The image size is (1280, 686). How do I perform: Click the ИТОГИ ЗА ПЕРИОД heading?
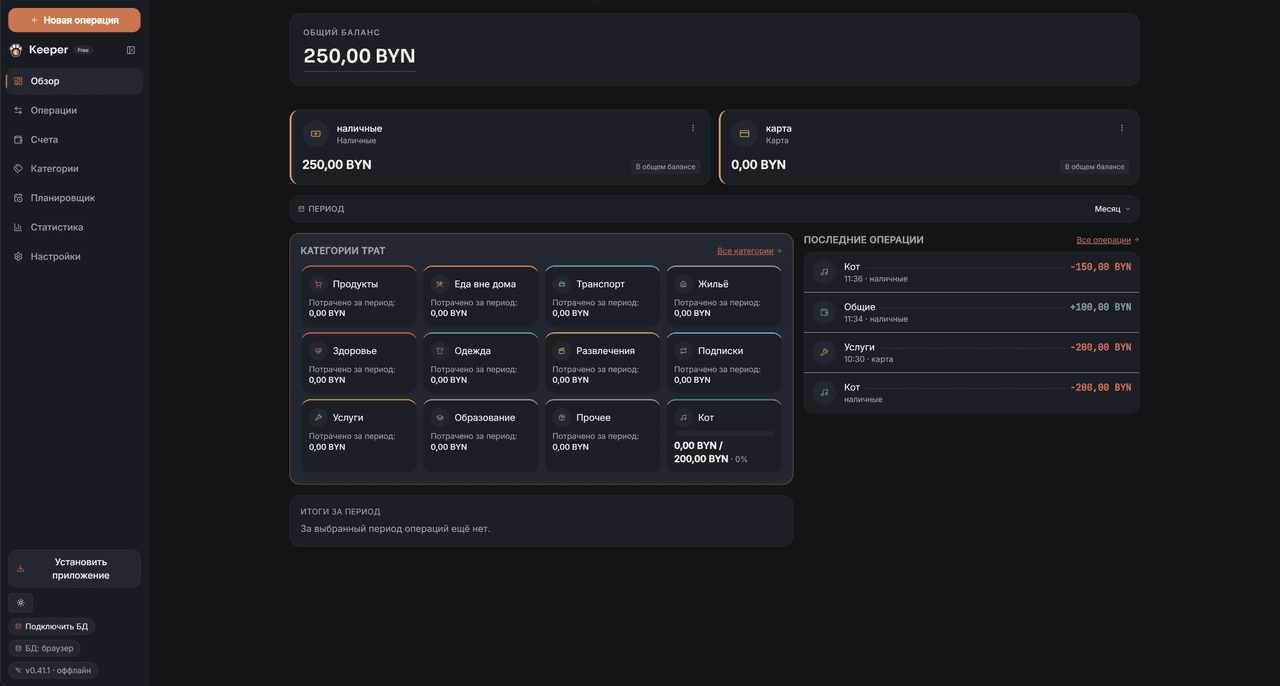(x=340, y=511)
